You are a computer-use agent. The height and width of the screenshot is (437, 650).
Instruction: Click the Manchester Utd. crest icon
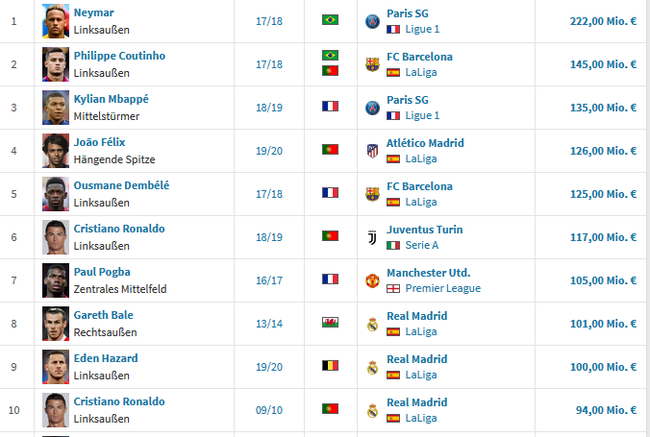pyautogui.click(x=372, y=281)
